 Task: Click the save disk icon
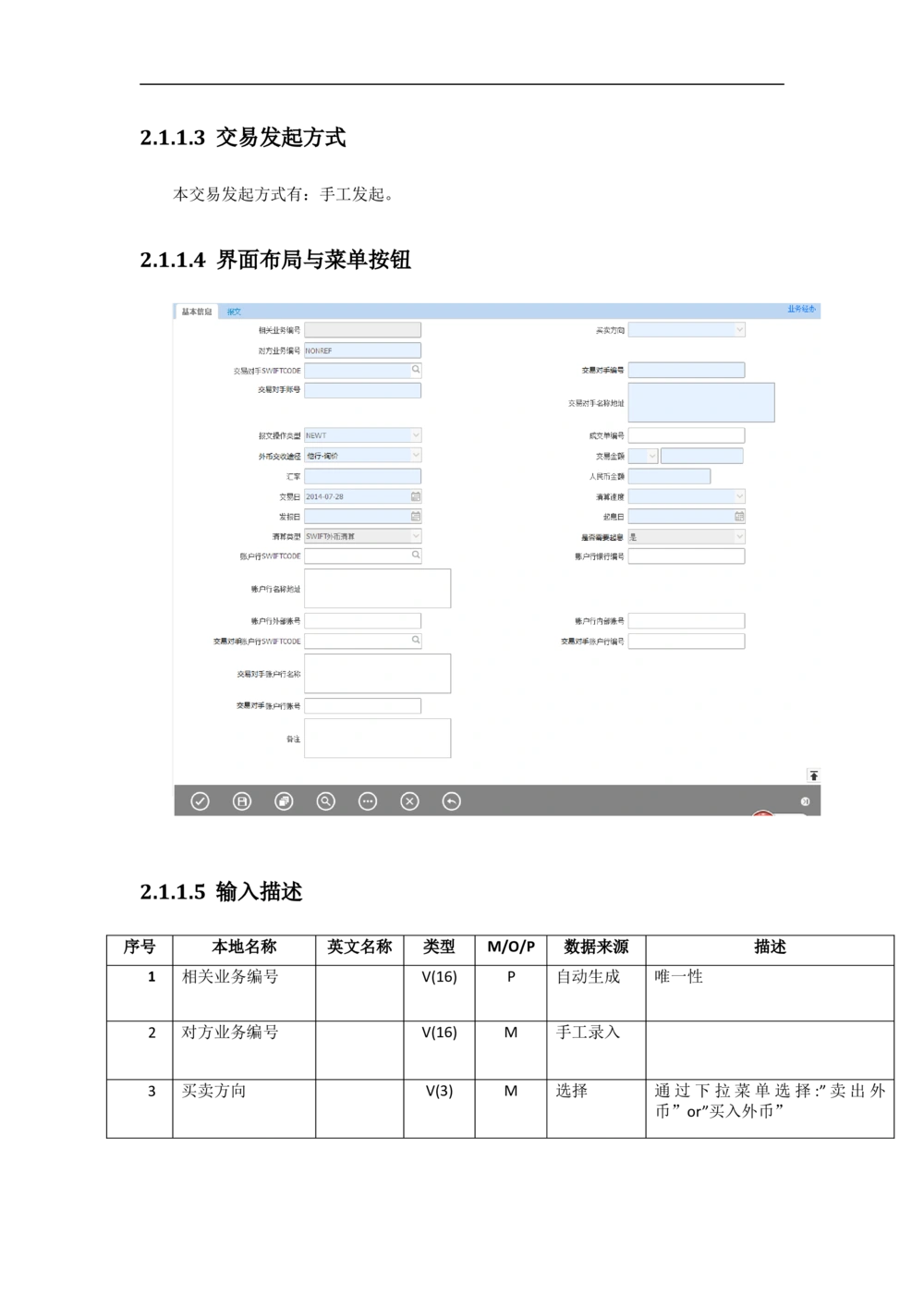coord(242,801)
